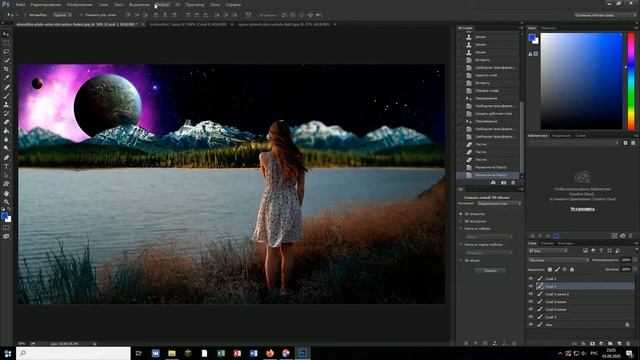640x360 pixels.
Task: Switch to the second document tab
Action: click(188, 24)
